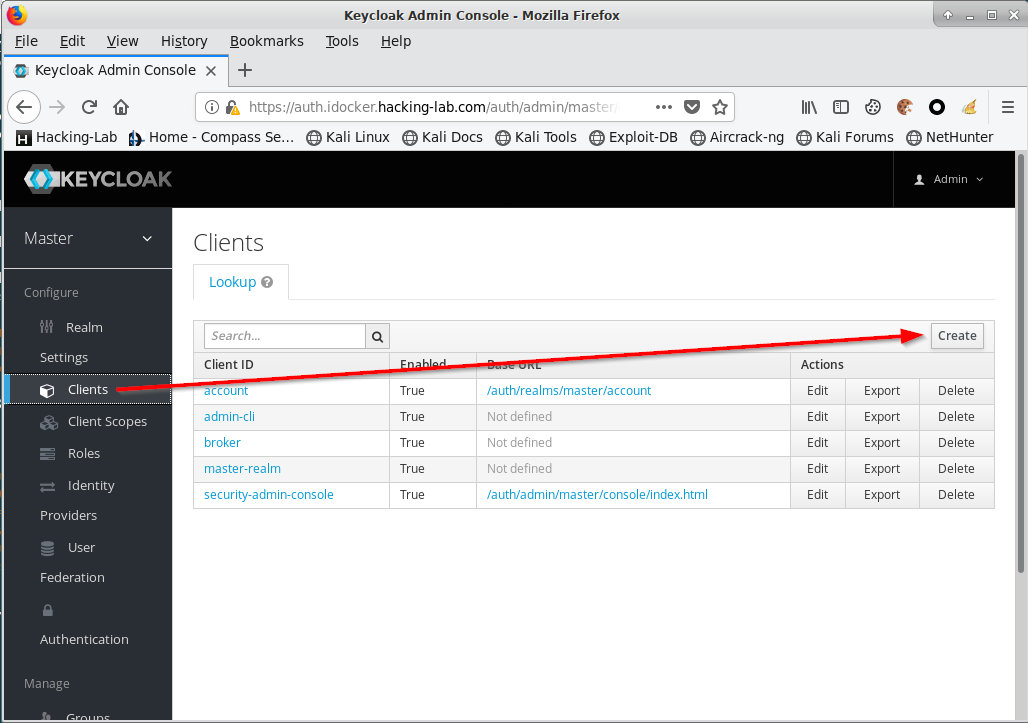
Task: Open the /auth/realms/master/account base URL
Action: (x=569, y=391)
